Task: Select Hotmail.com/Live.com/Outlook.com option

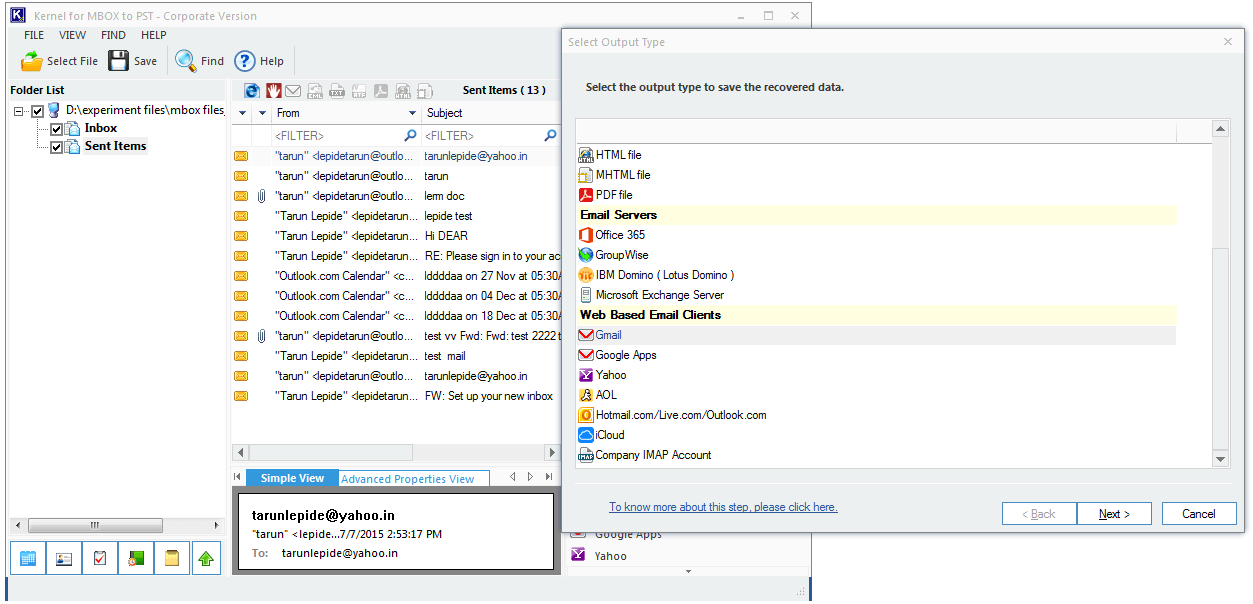Action: (673, 415)
